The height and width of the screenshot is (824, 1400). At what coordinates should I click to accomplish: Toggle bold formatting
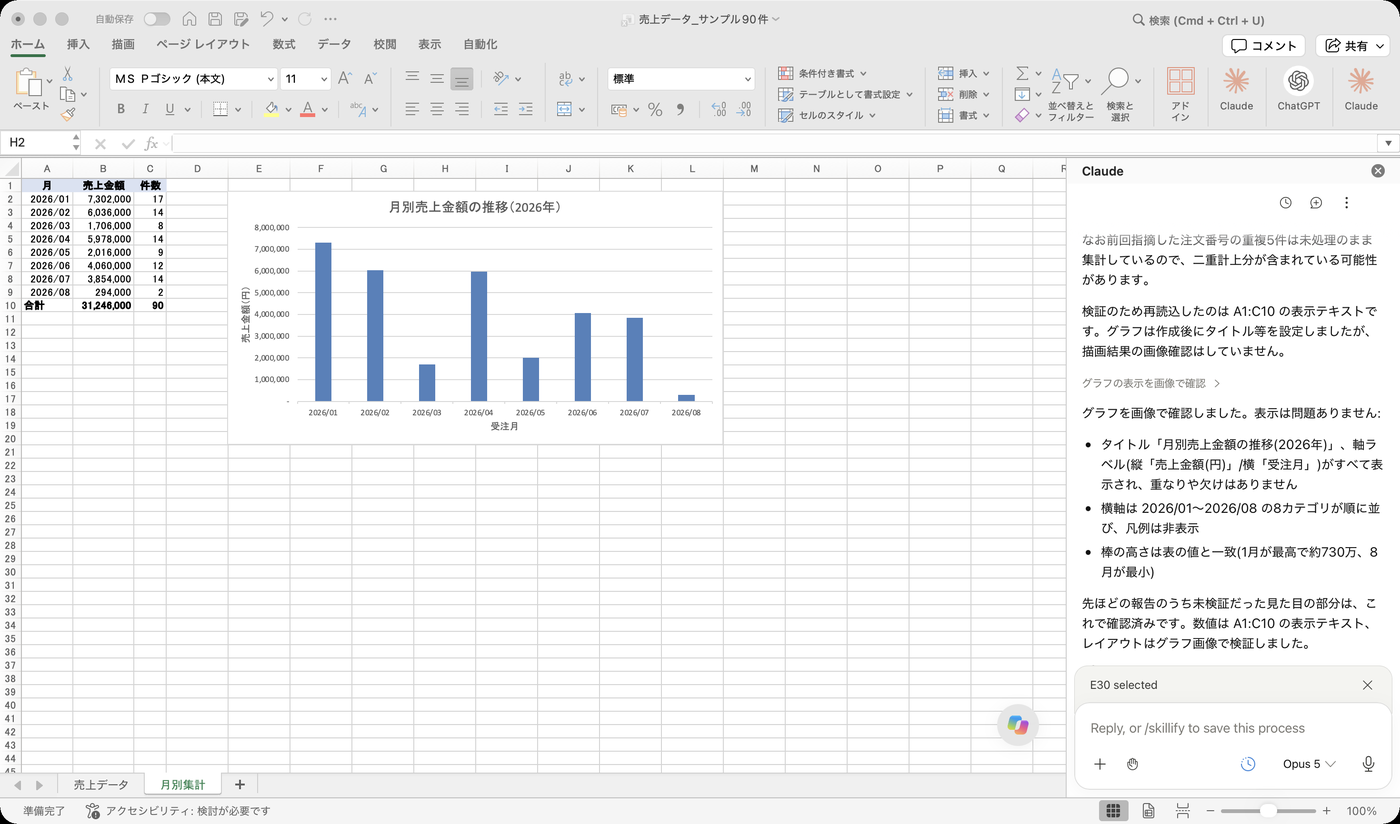point(121,109)
